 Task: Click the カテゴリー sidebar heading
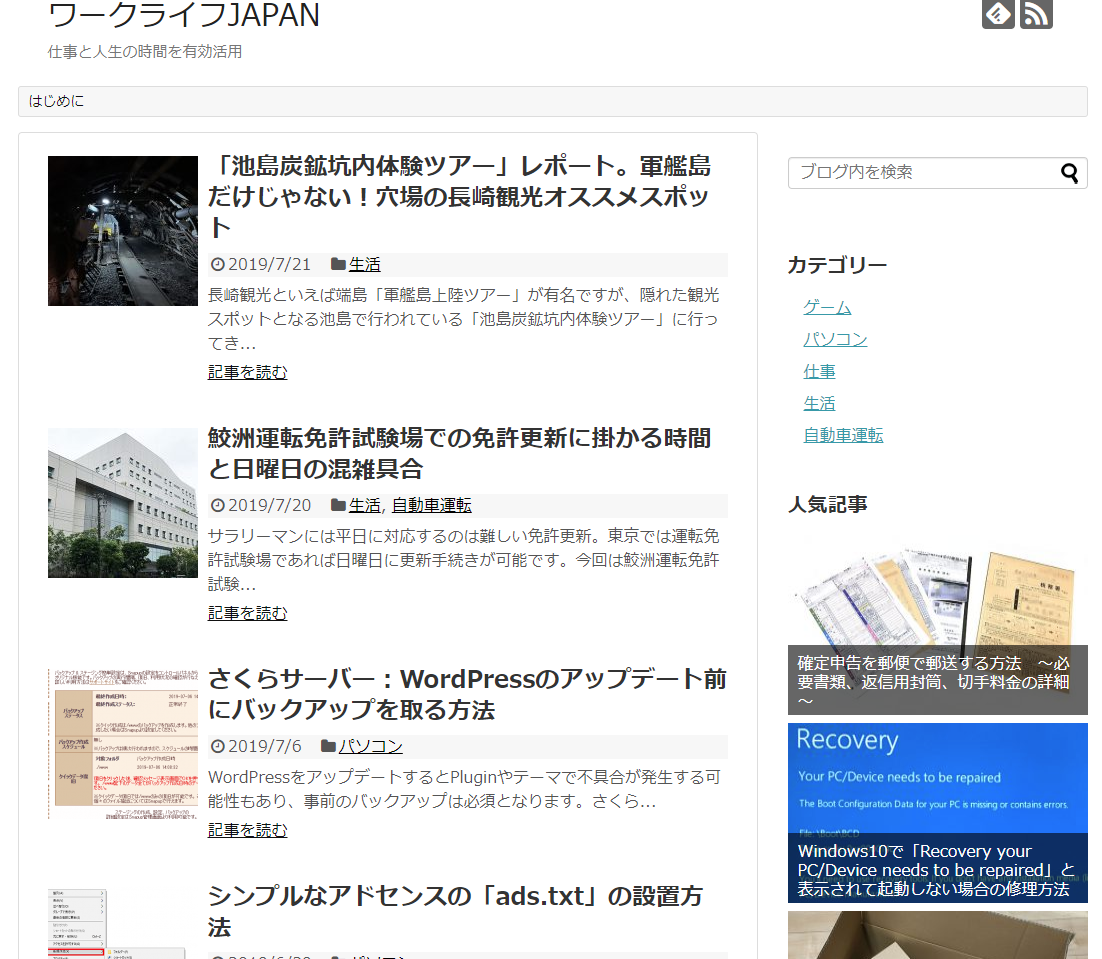click(837, 265)
